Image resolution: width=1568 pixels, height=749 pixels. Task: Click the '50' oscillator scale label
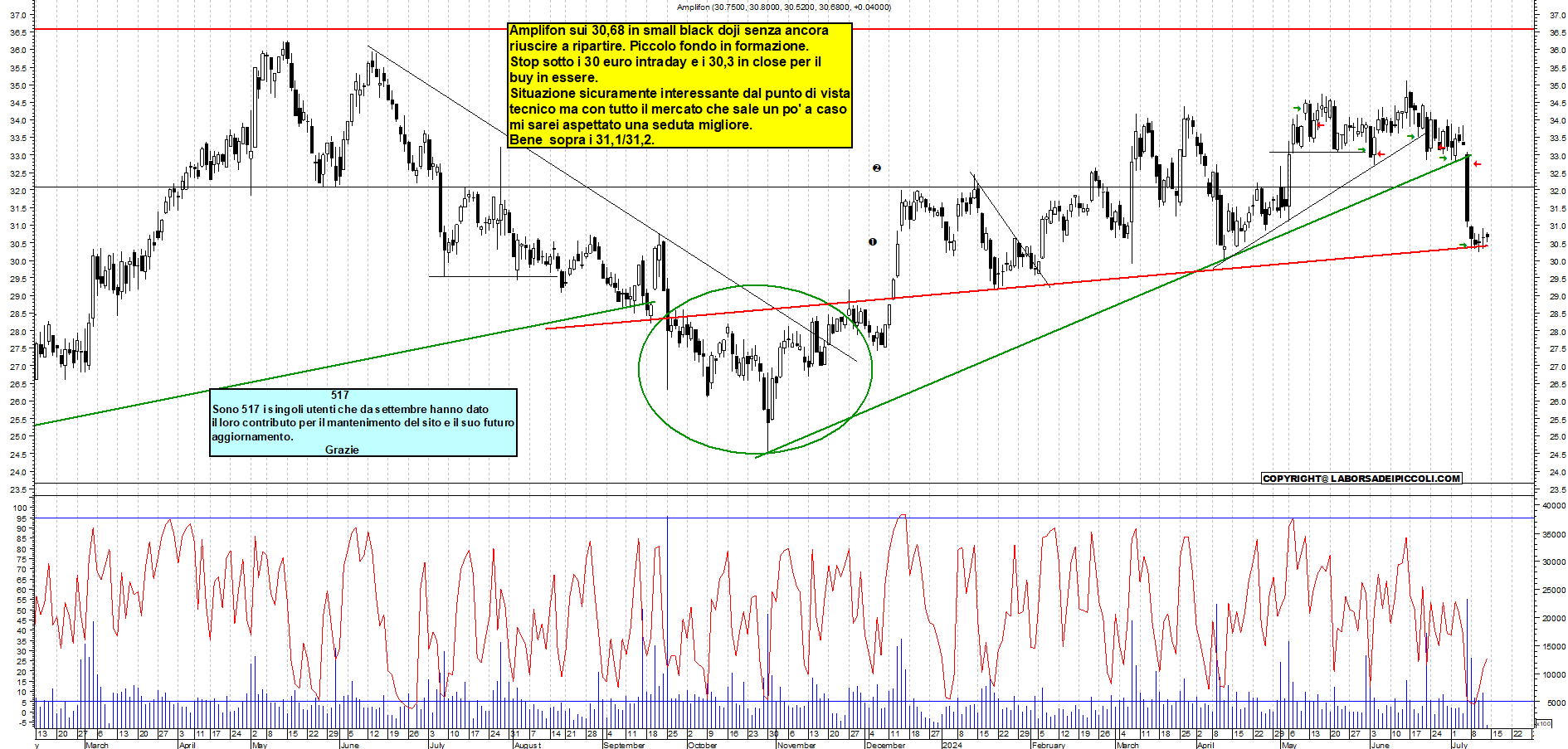(22, 611)
